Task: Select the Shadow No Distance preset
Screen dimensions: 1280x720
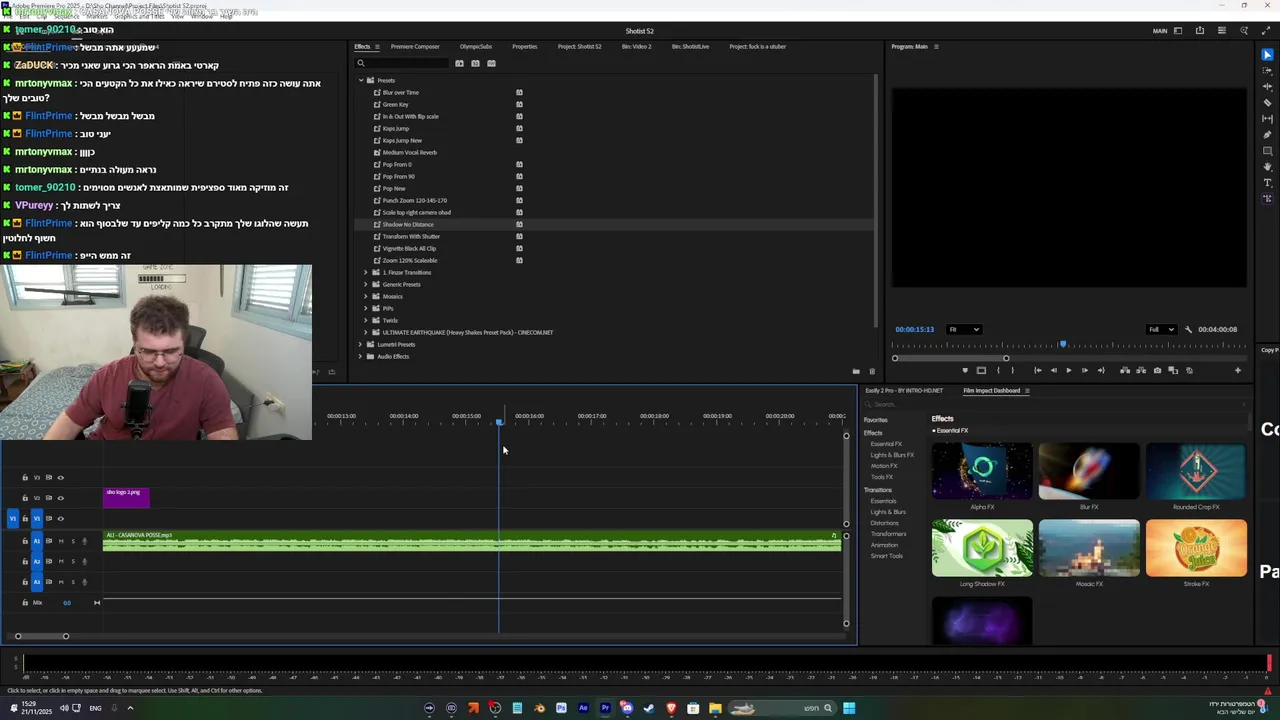Action: click(408, 224)
